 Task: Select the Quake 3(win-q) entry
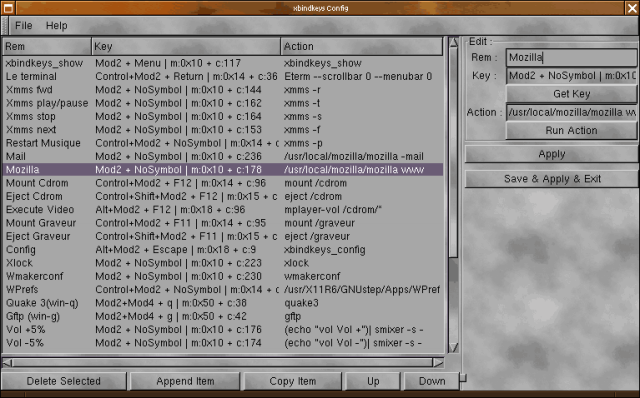(x=223, y=303)
